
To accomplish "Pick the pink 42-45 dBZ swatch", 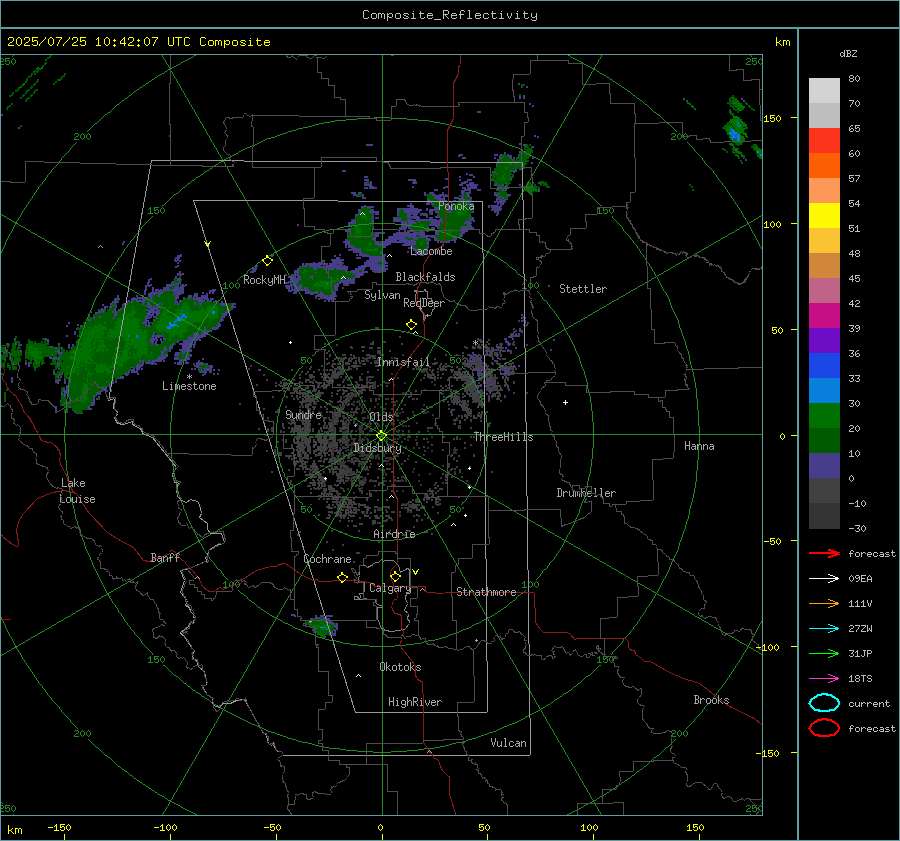I will click(824, 291).
